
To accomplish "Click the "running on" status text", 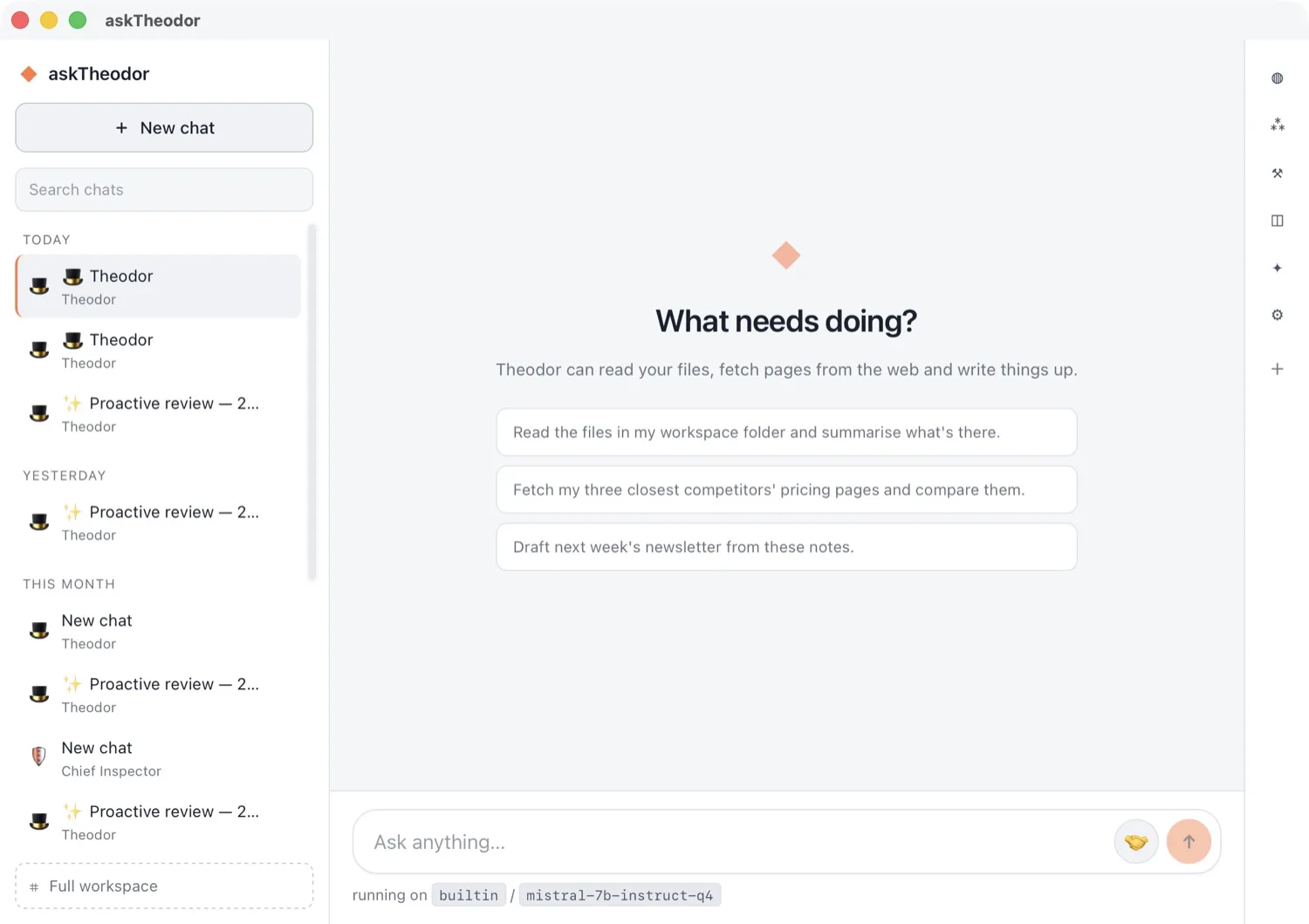I will coord(389,895).
